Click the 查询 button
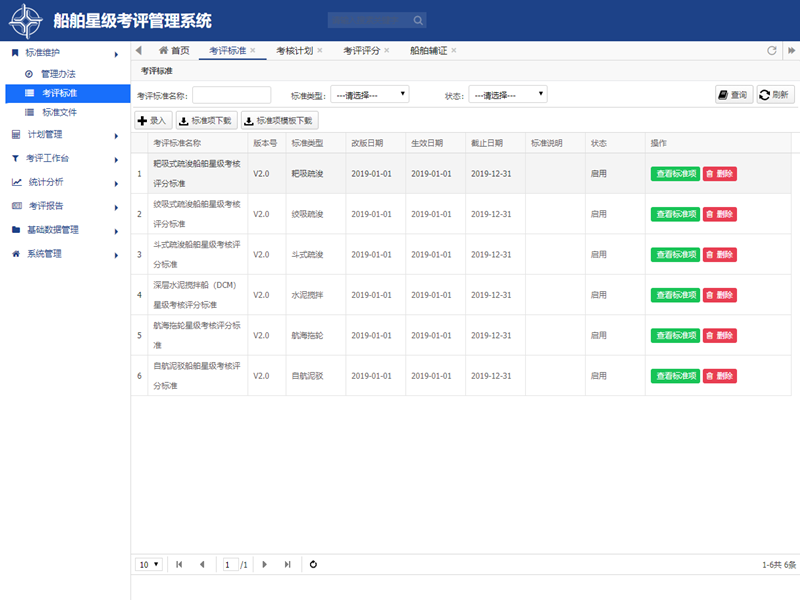 coord(733,95)
